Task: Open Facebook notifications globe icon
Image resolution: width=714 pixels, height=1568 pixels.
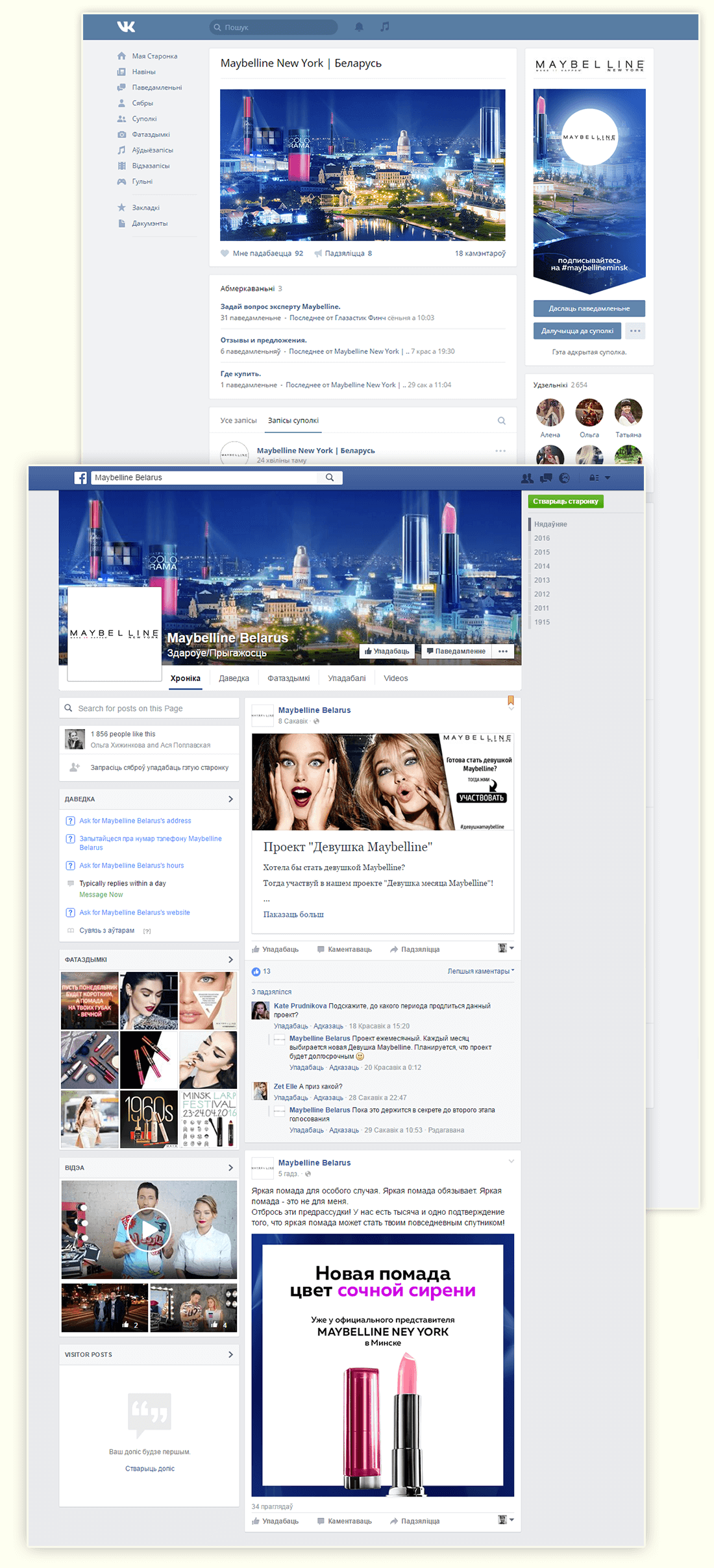Action: (565, 478)
